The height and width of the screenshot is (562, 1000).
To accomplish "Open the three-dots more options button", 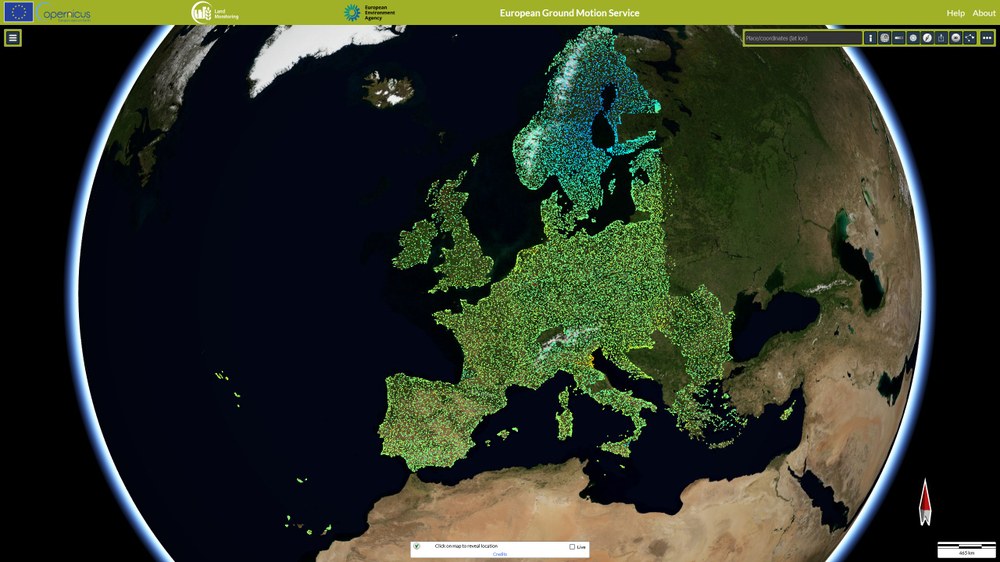I will pos(987,38).
